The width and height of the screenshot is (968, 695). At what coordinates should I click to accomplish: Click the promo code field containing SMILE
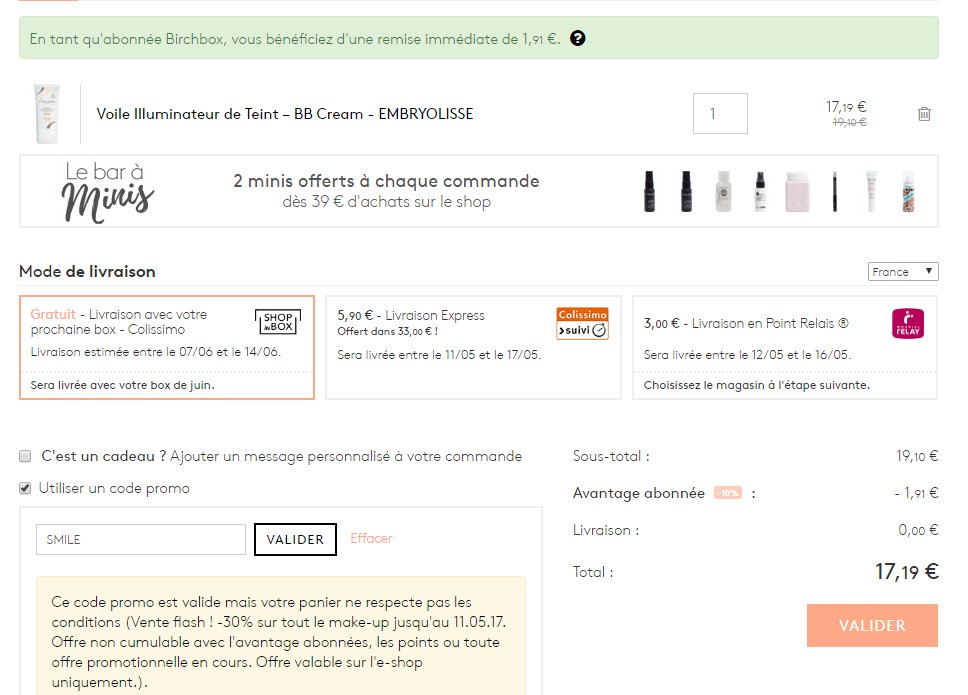tap(141, 539)
